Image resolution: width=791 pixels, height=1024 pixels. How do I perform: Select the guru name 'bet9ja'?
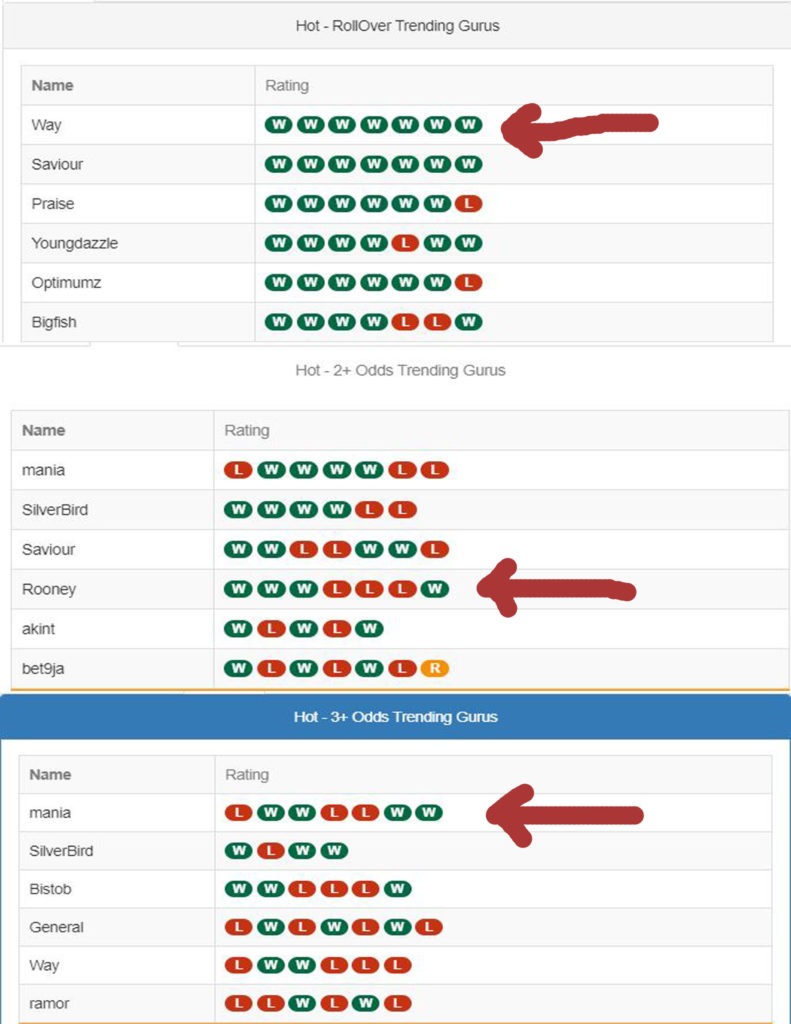click(x=43, y=669)
